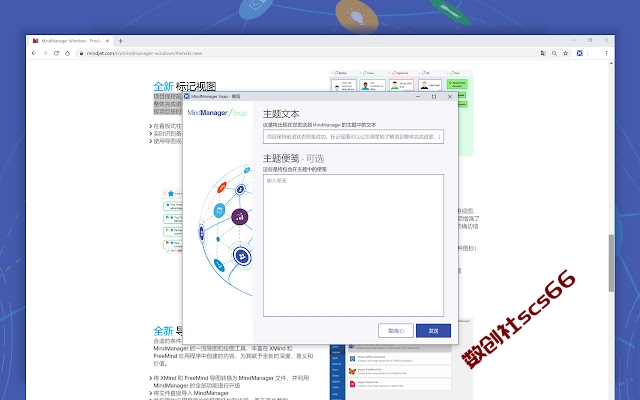Click the "主题便笺 - 可选" heading
Viewport: 640px width, 400px height.
293,158
